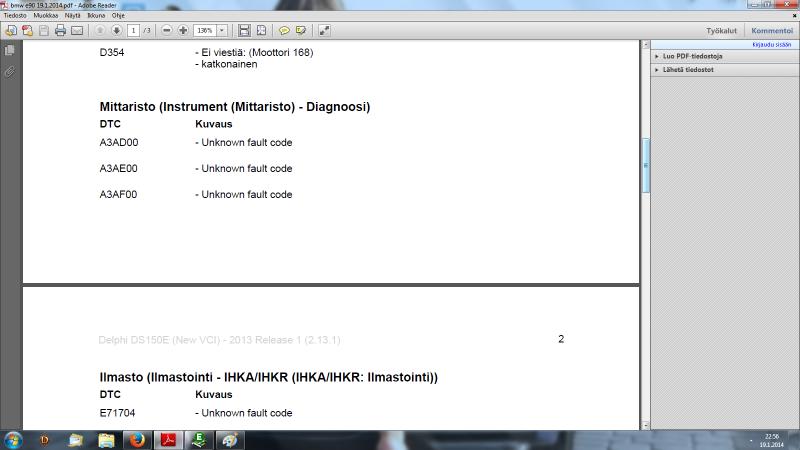Add a sticky note comment

(x=284, y=31)
